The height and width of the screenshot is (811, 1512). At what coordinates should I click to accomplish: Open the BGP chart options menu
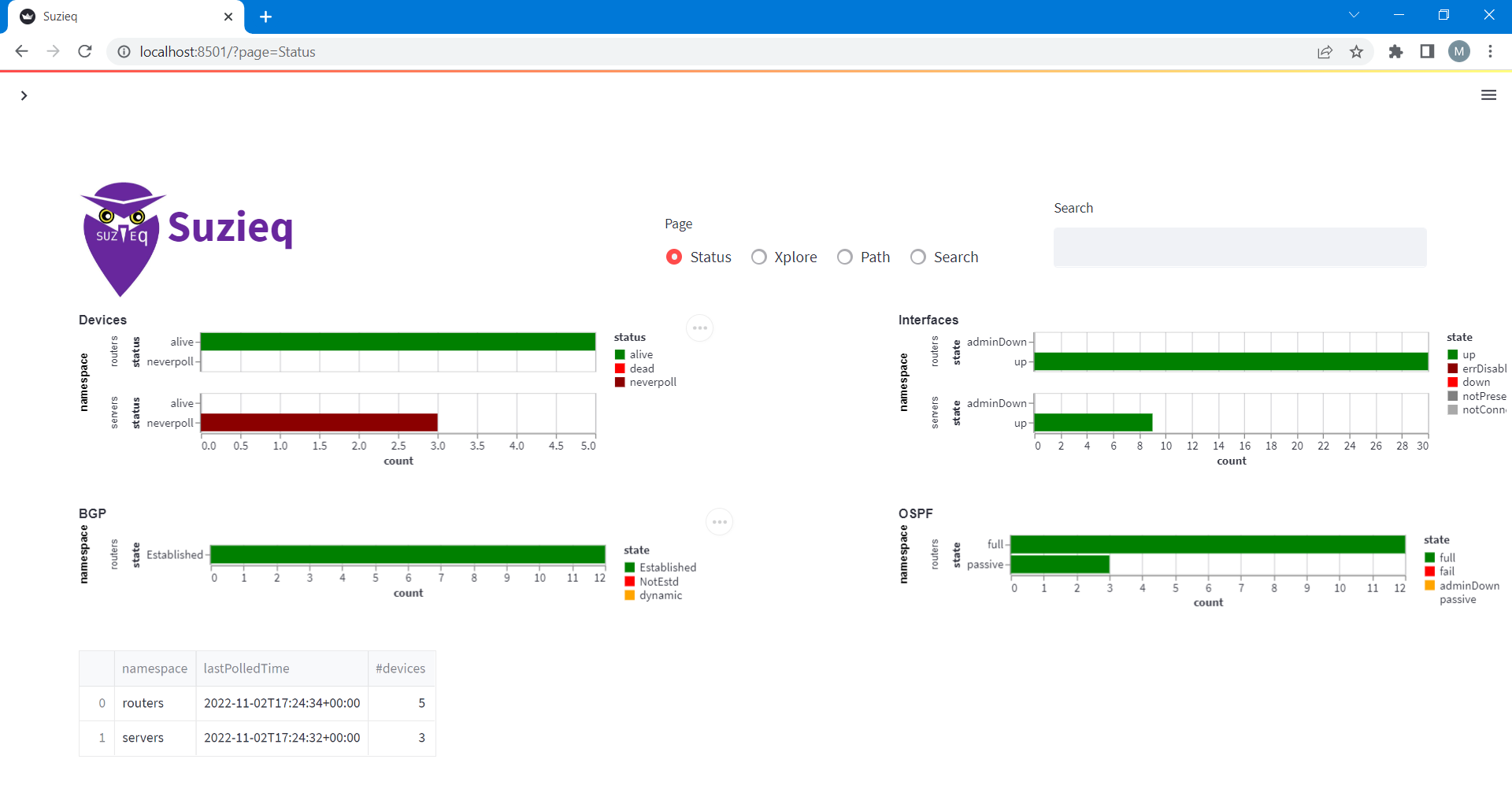click(719, 522)
